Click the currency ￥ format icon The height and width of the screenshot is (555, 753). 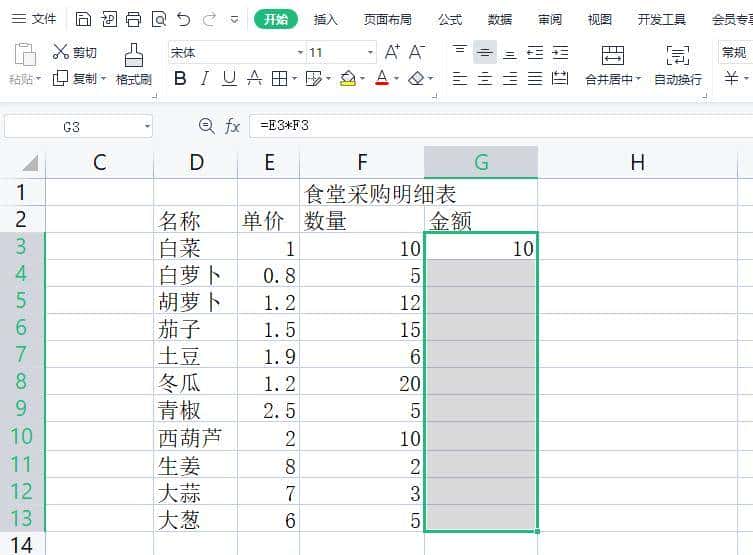click(731, 78)
